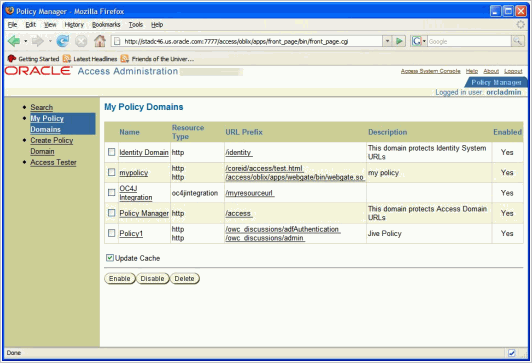The width and height of the screenshot is (532, 363).
Task: Expand the address bar URL dropdown
Action: 387,41
